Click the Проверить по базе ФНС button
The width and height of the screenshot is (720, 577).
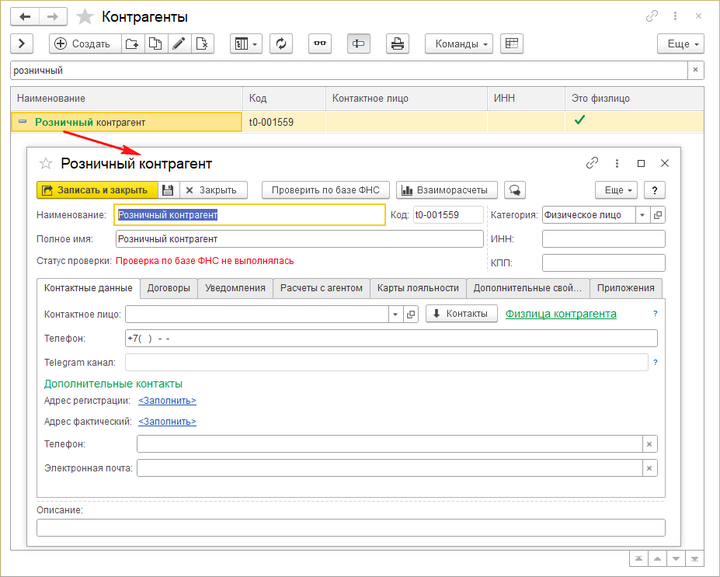tap(325, 190)
